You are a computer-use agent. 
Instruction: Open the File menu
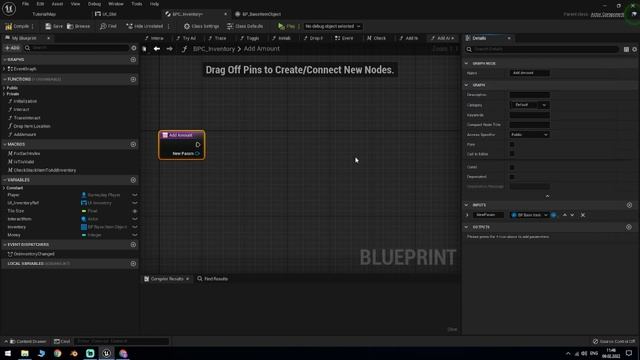pyautogui.click(x=25, y=4)
